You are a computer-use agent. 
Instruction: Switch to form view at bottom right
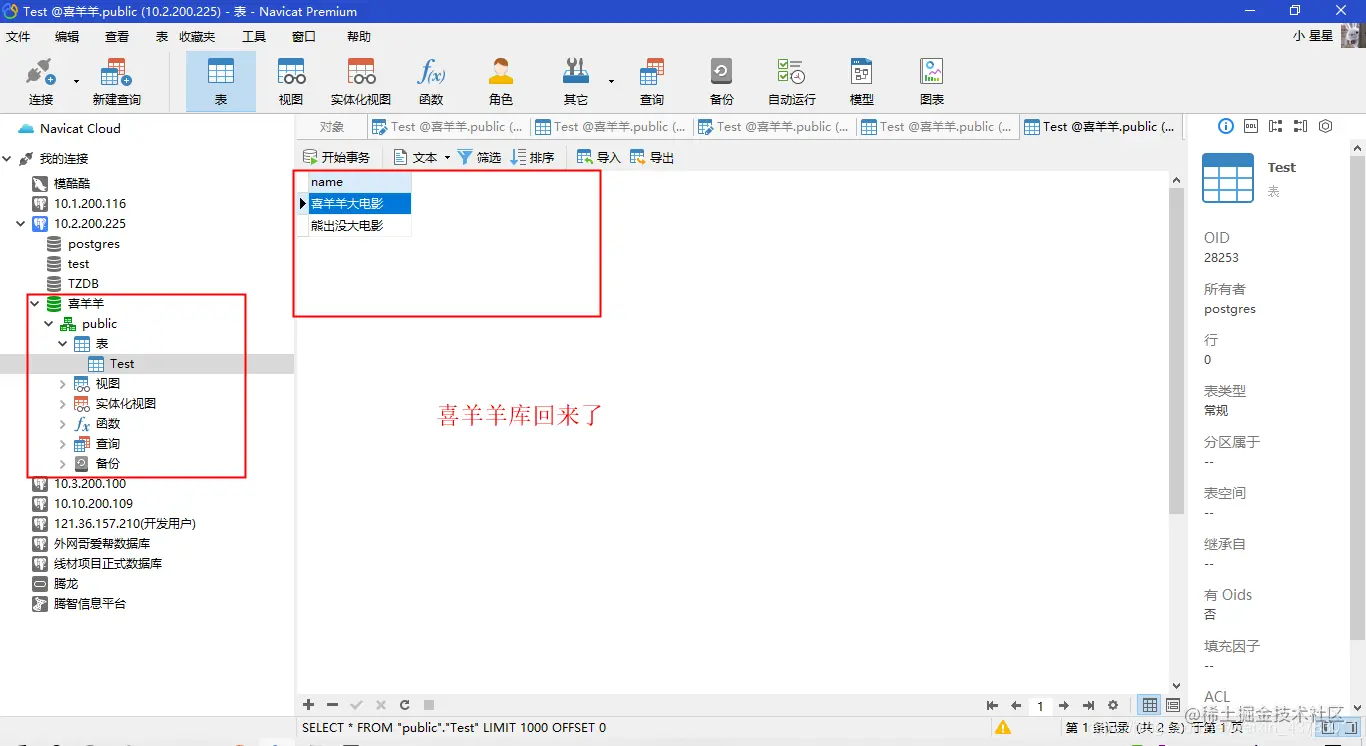click(1172, 705)
